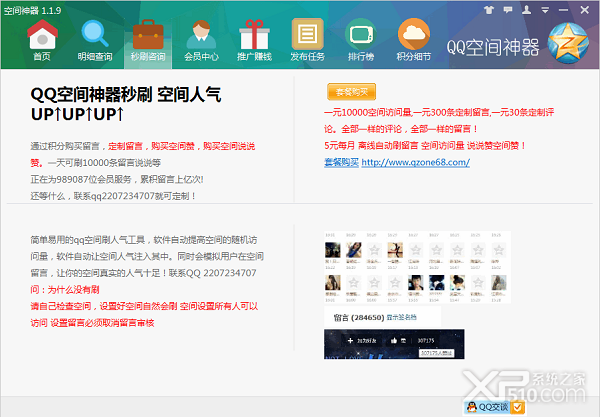
Task: Click red text 一元10000空间访问量
Action: pos(368,112)
